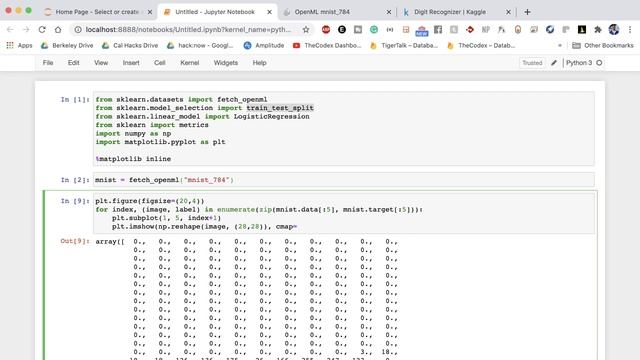This screenshot has height=360, width=640.
Task: Switch to the Digit Recognizer Kaggle tab
Action: pos(456,12)
